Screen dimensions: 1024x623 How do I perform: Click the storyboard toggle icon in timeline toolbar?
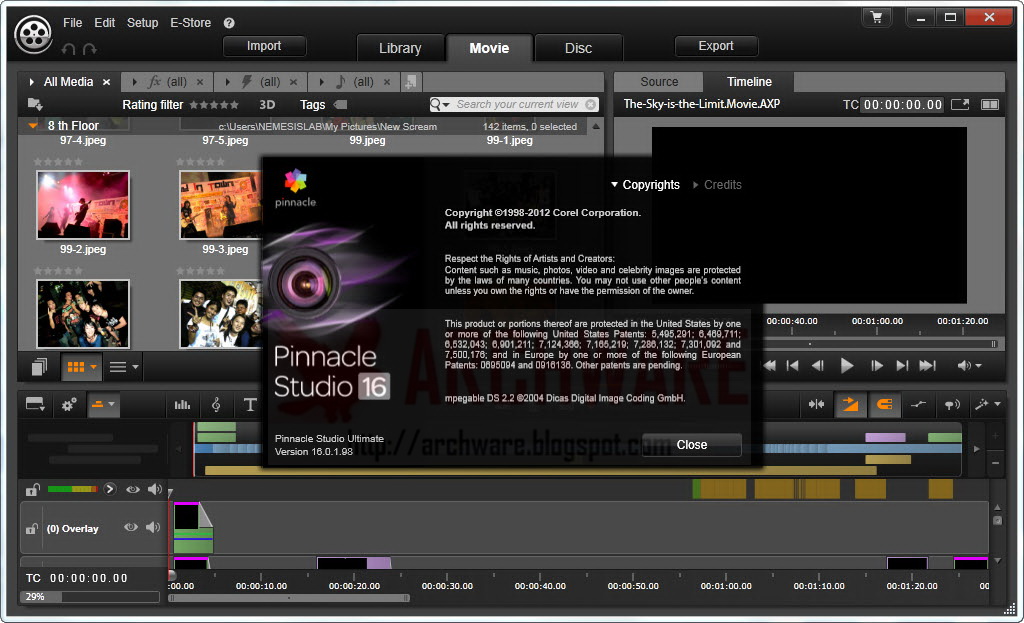35,405
